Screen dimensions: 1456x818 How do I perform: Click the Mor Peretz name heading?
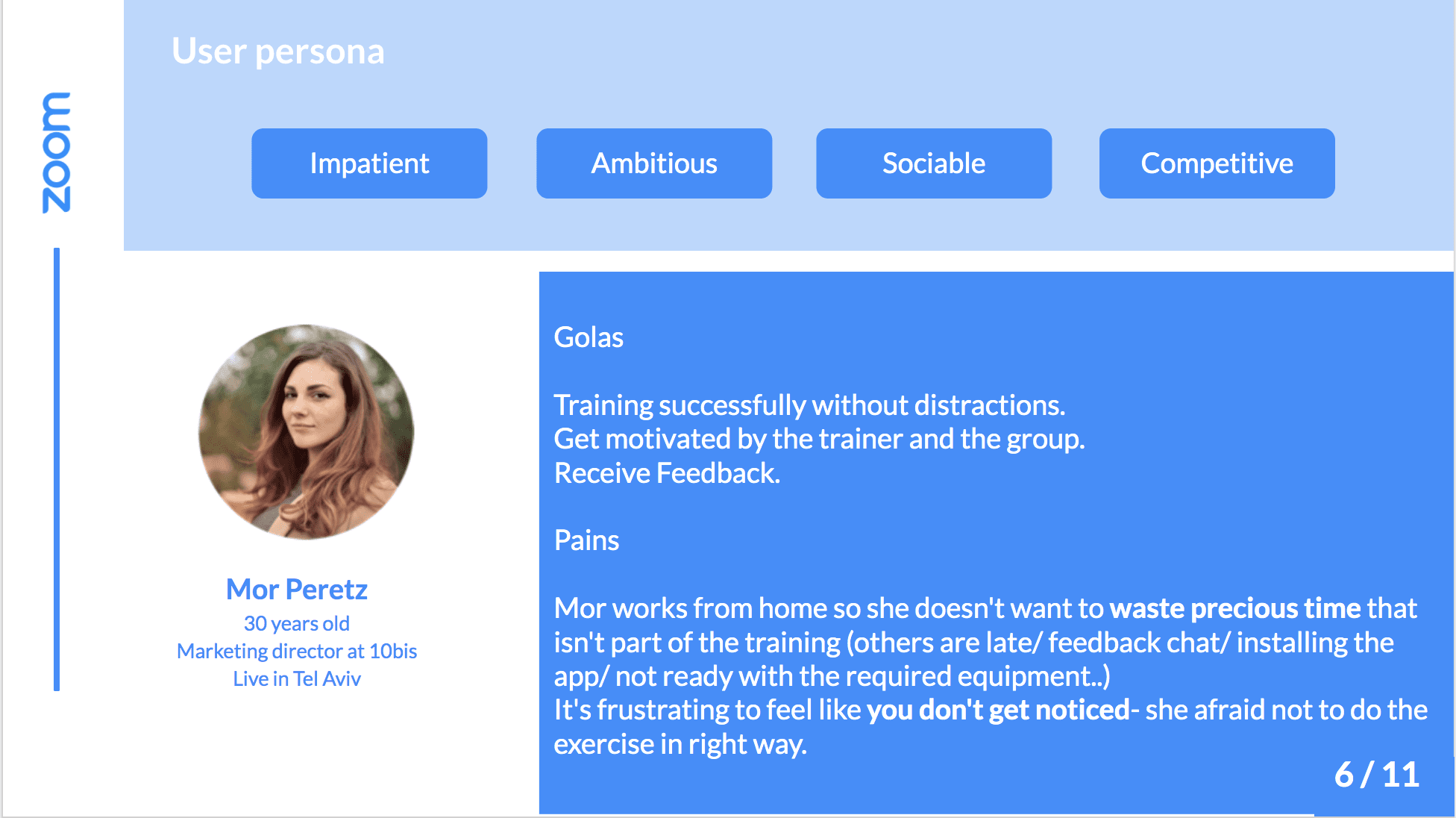[296, 590]
